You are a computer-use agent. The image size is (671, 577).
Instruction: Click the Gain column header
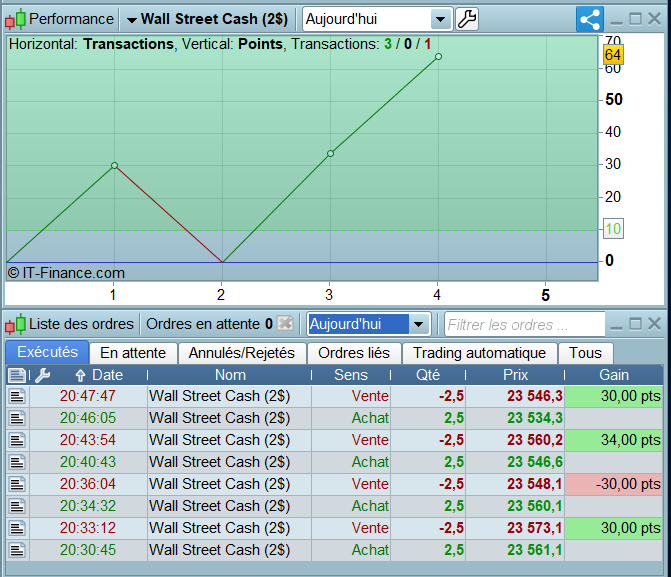[x=614, y=375]
